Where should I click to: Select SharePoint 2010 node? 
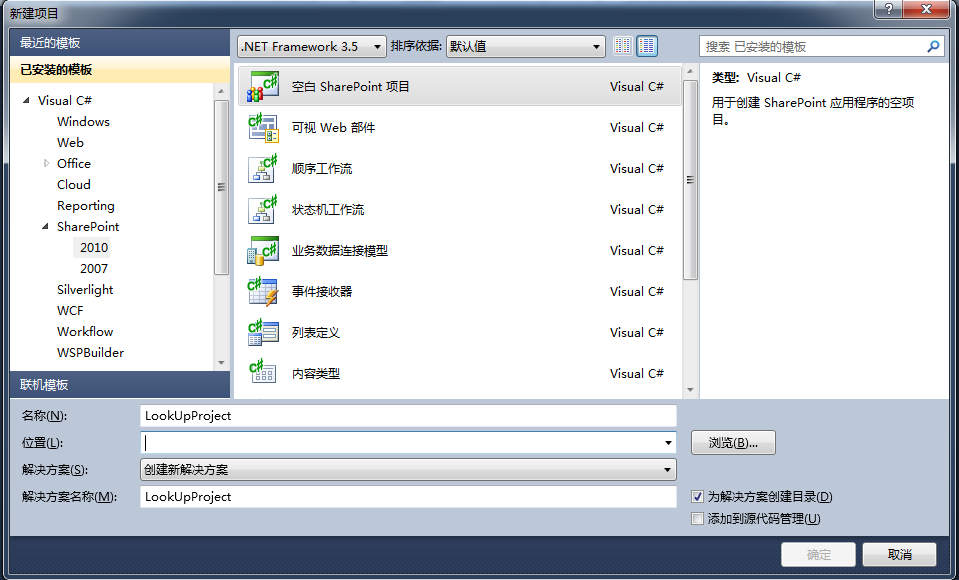(x=94, y=248)
